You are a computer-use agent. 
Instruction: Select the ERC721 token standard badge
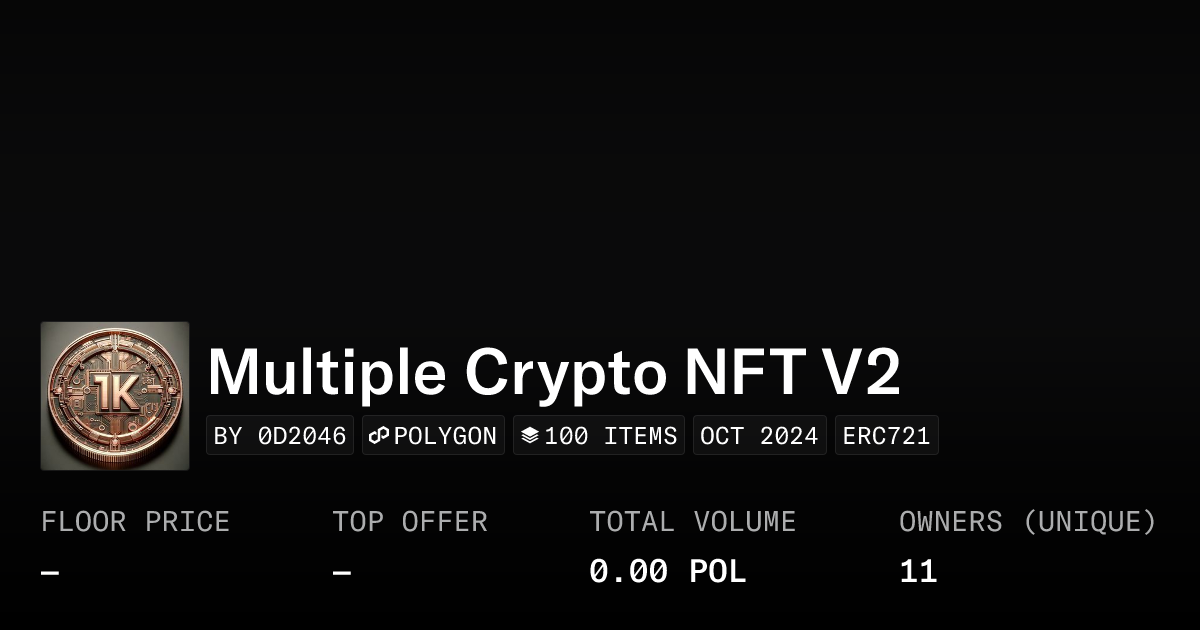click(x=886, y=436)
